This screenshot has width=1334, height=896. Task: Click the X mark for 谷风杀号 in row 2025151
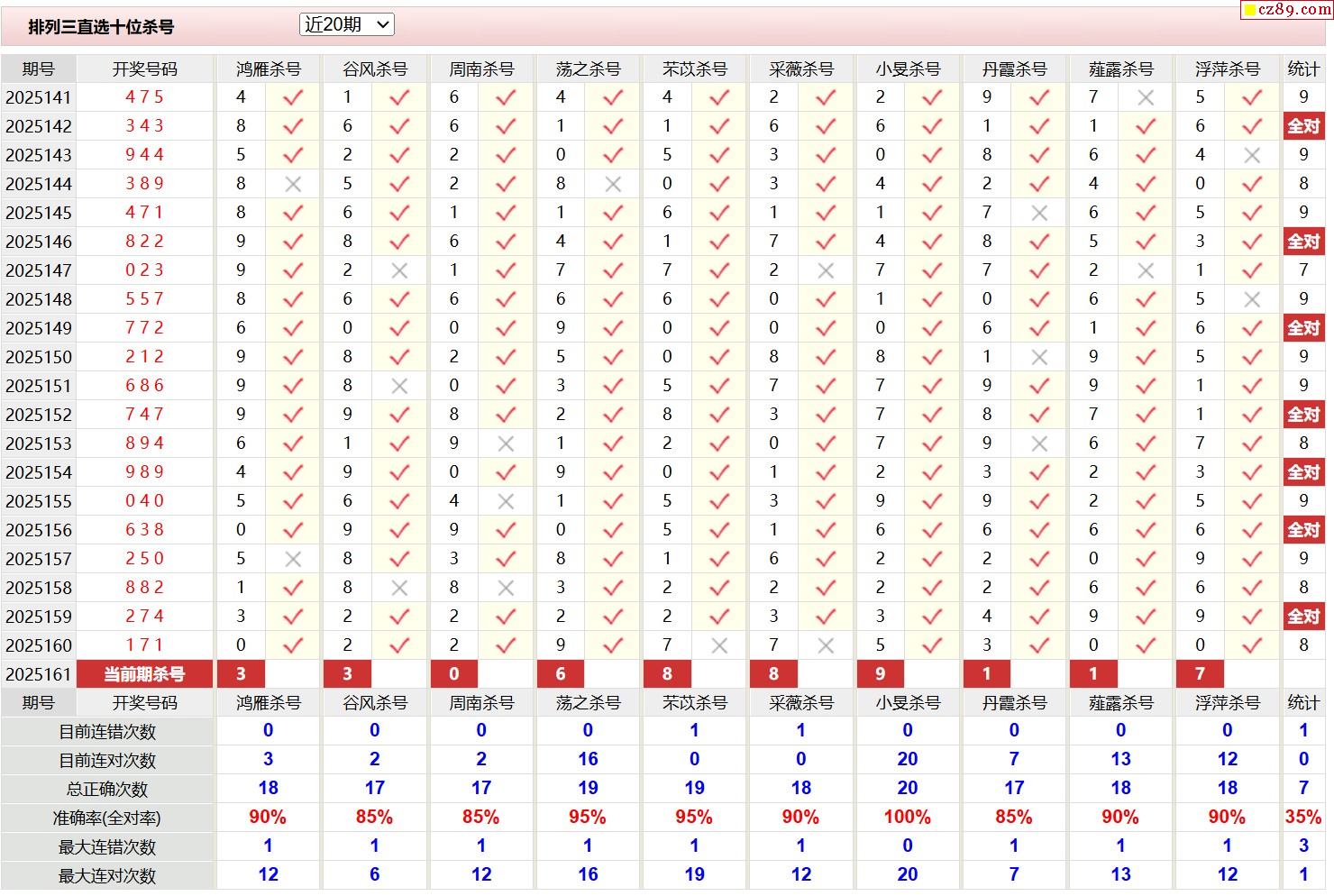coord(399,386)
